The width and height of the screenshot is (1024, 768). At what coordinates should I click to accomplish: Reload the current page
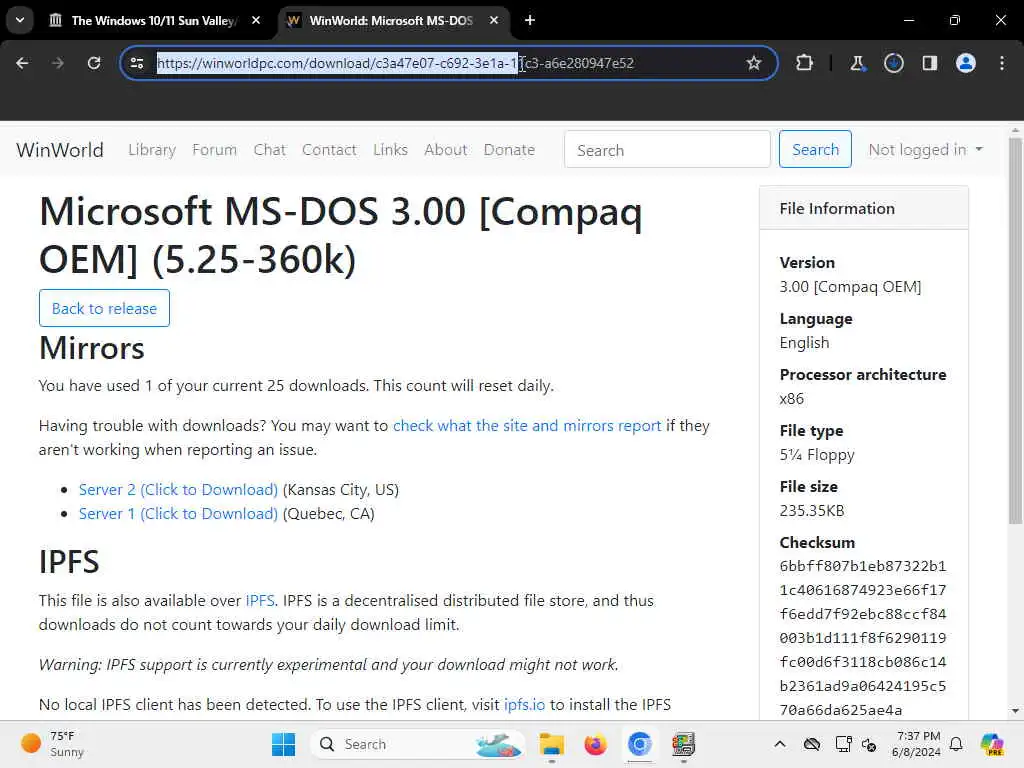94,63
